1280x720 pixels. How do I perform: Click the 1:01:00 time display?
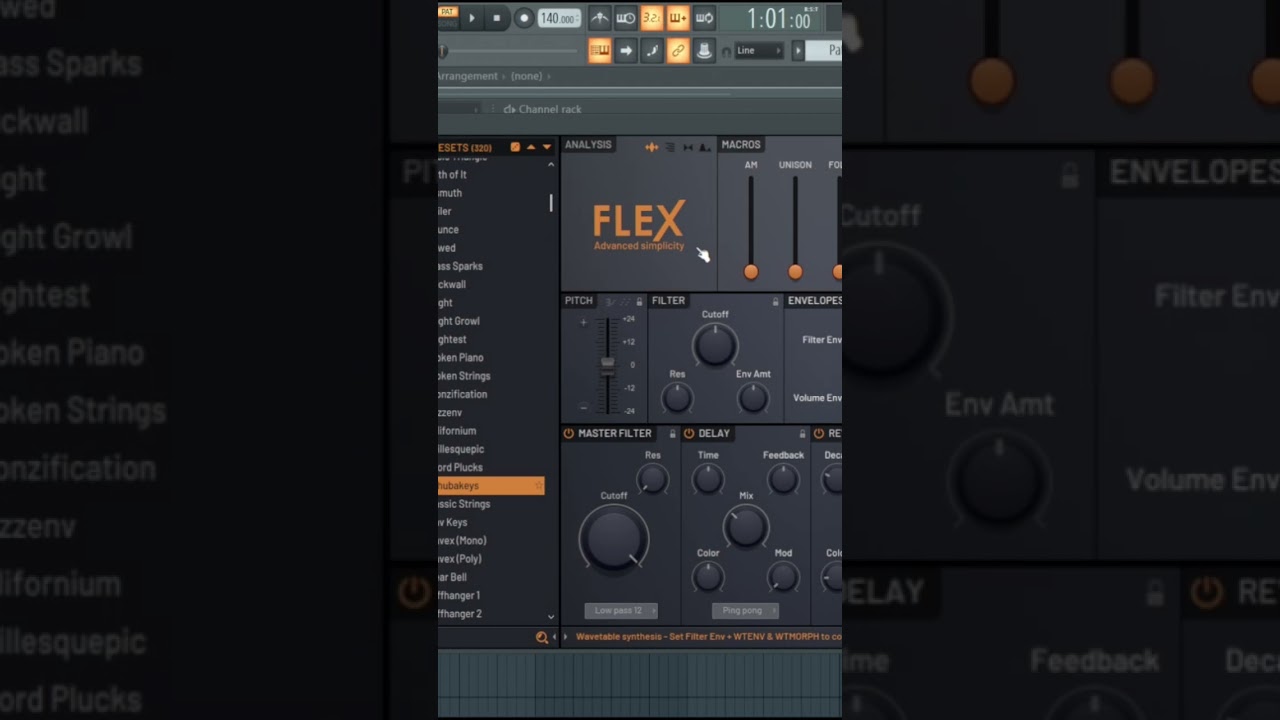781,20
